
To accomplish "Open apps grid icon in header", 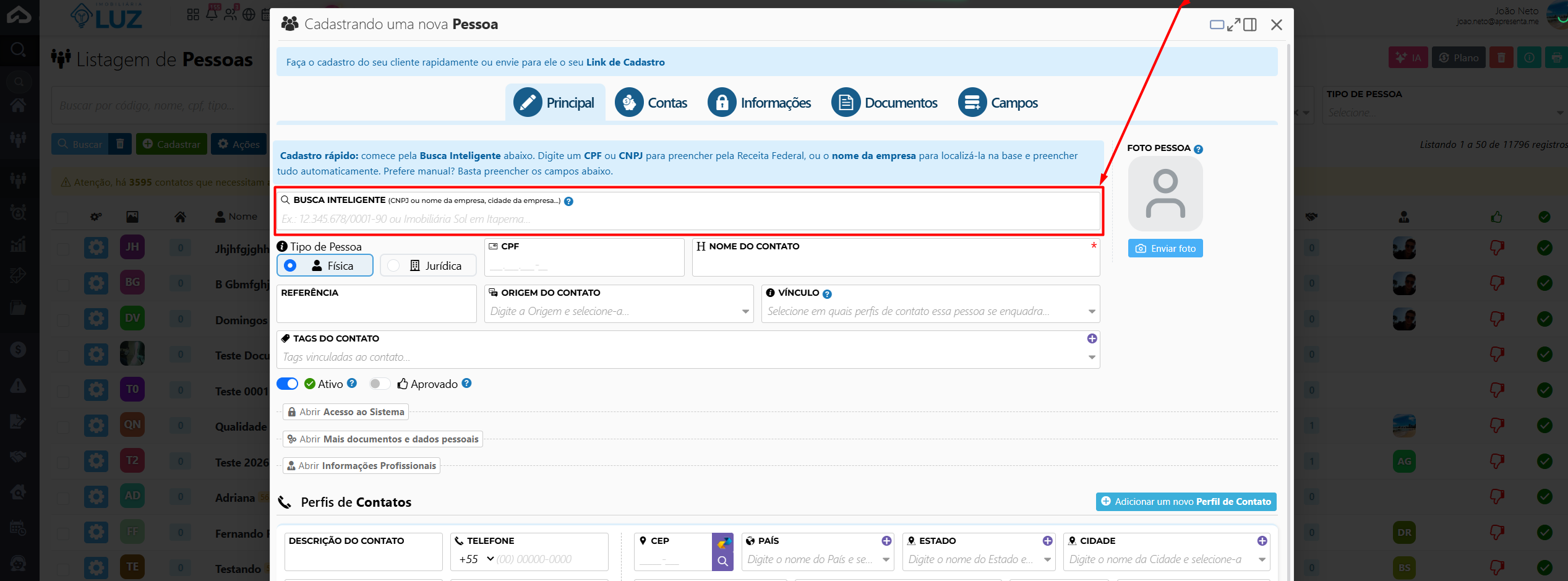I will [193, 14].
